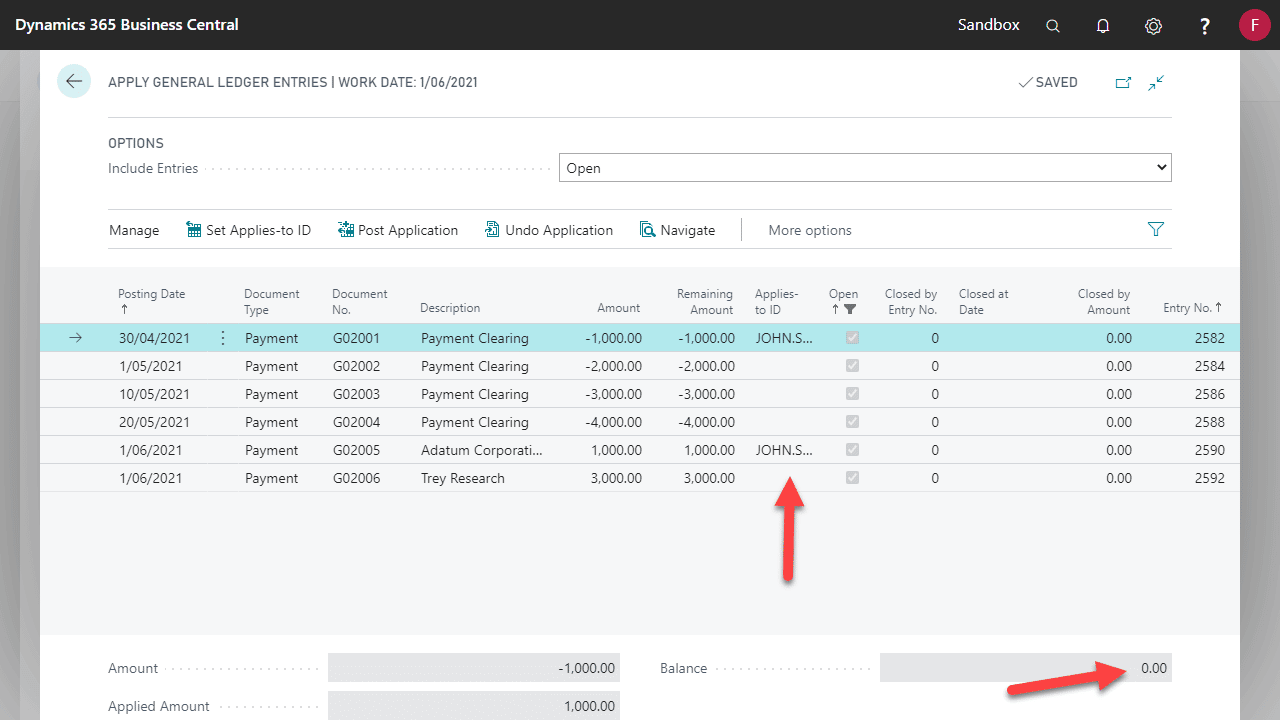This screenshot has height=720, width=1280.
Task: Toggle Open checkbox for entry 2590
Action: click(x=852, y=450)
